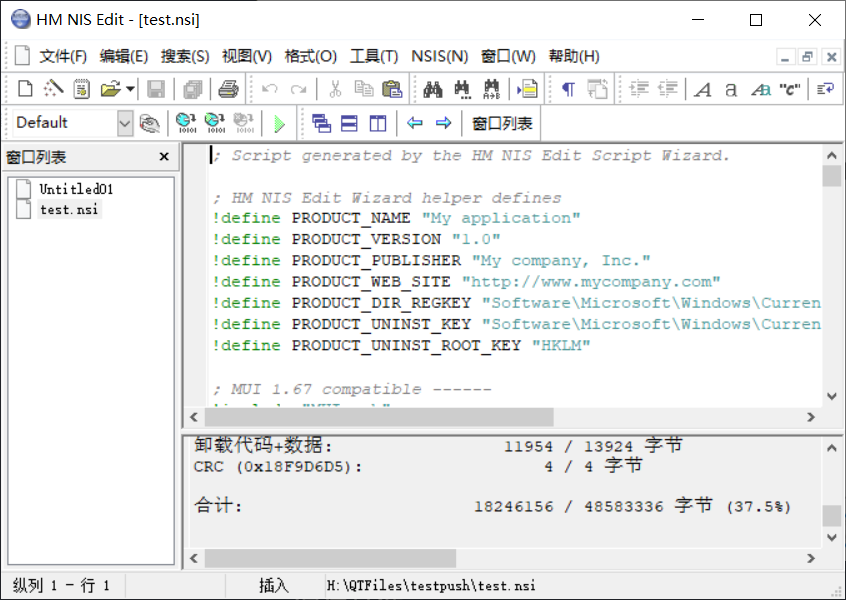Click the previous window left arrow
Viewport: 846px width, 600px height.
click(x=414, y=124)
